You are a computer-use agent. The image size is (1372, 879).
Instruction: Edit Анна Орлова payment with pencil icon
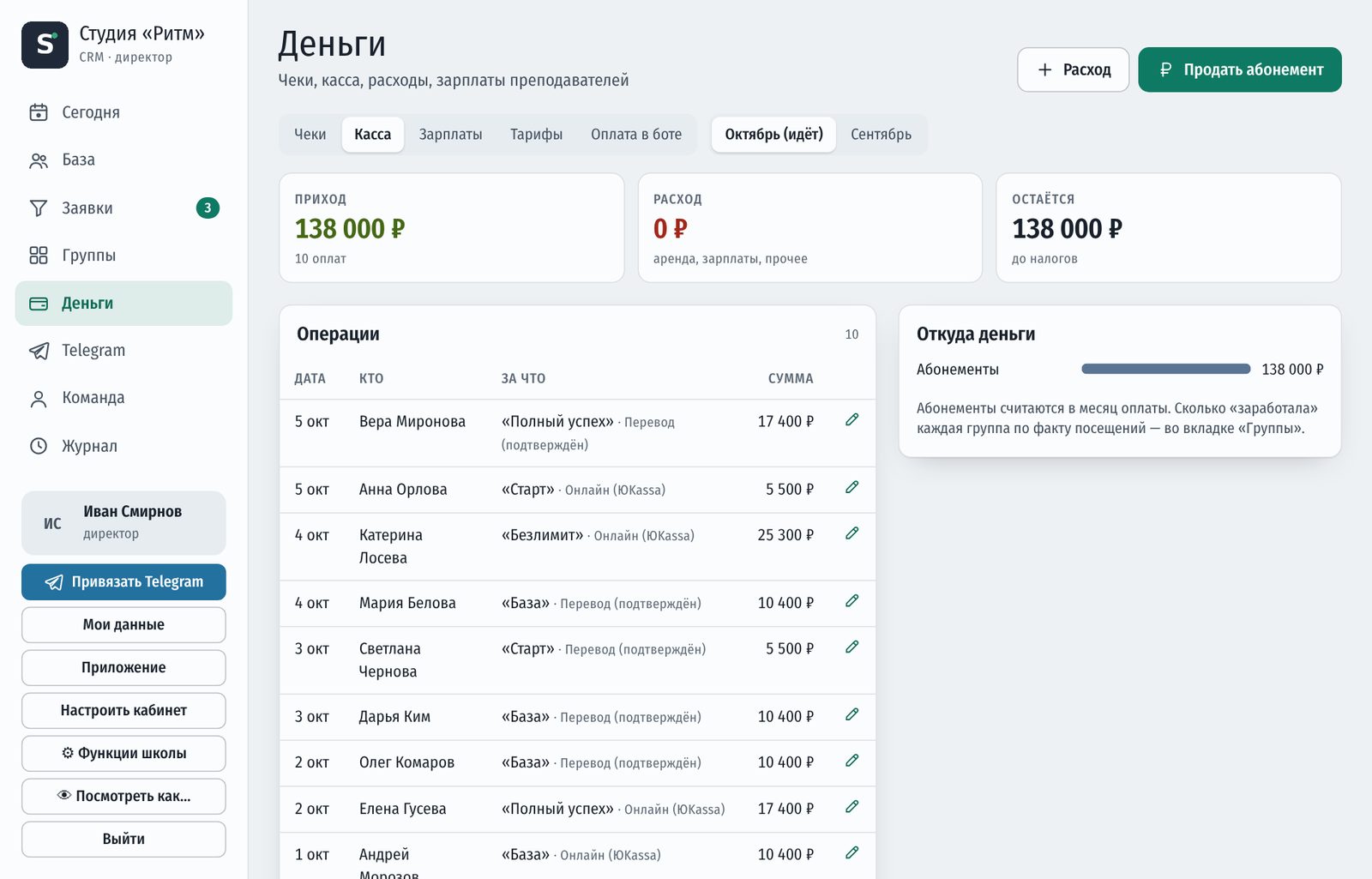coord(851,487)
